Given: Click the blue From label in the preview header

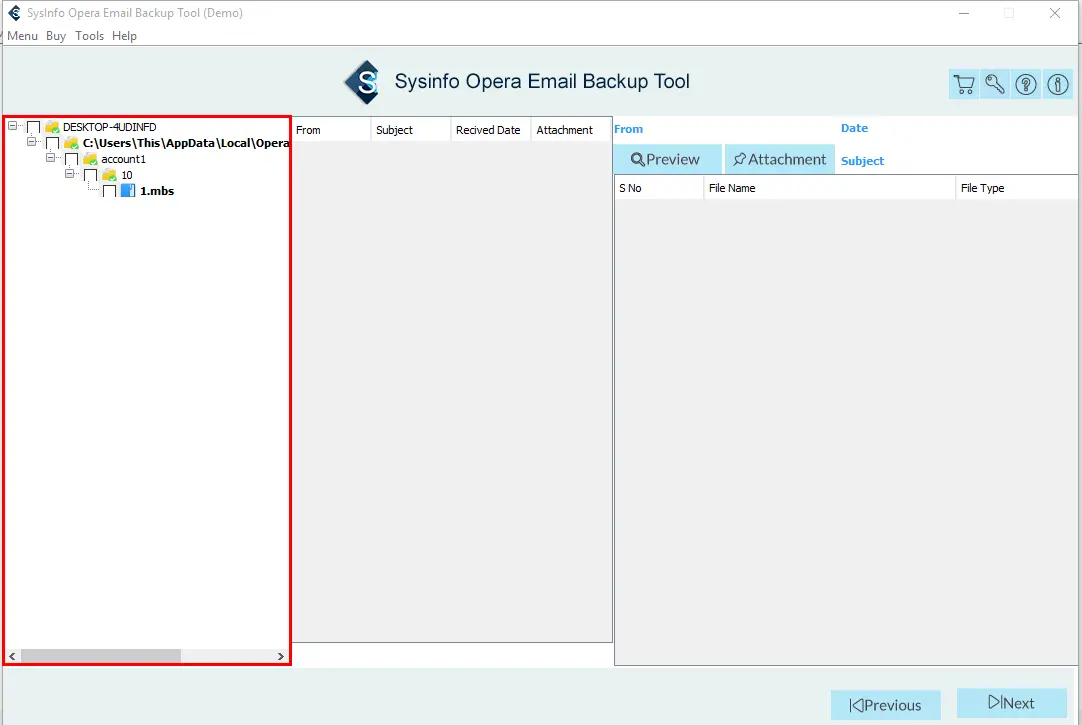Looking at the screenshot, I should [629, 129].
